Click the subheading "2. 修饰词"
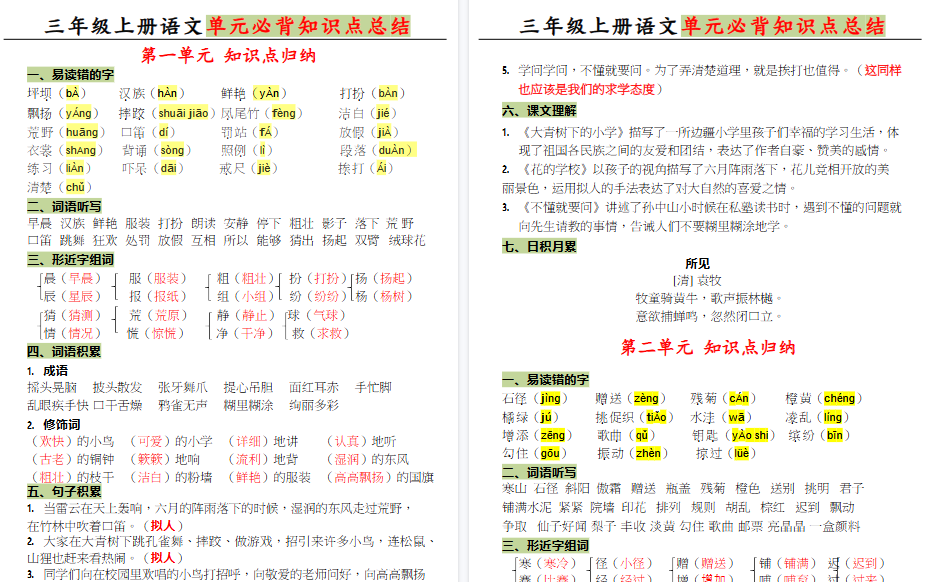The width and height of the screenshot is (926, 582). (x=54, y=424)
